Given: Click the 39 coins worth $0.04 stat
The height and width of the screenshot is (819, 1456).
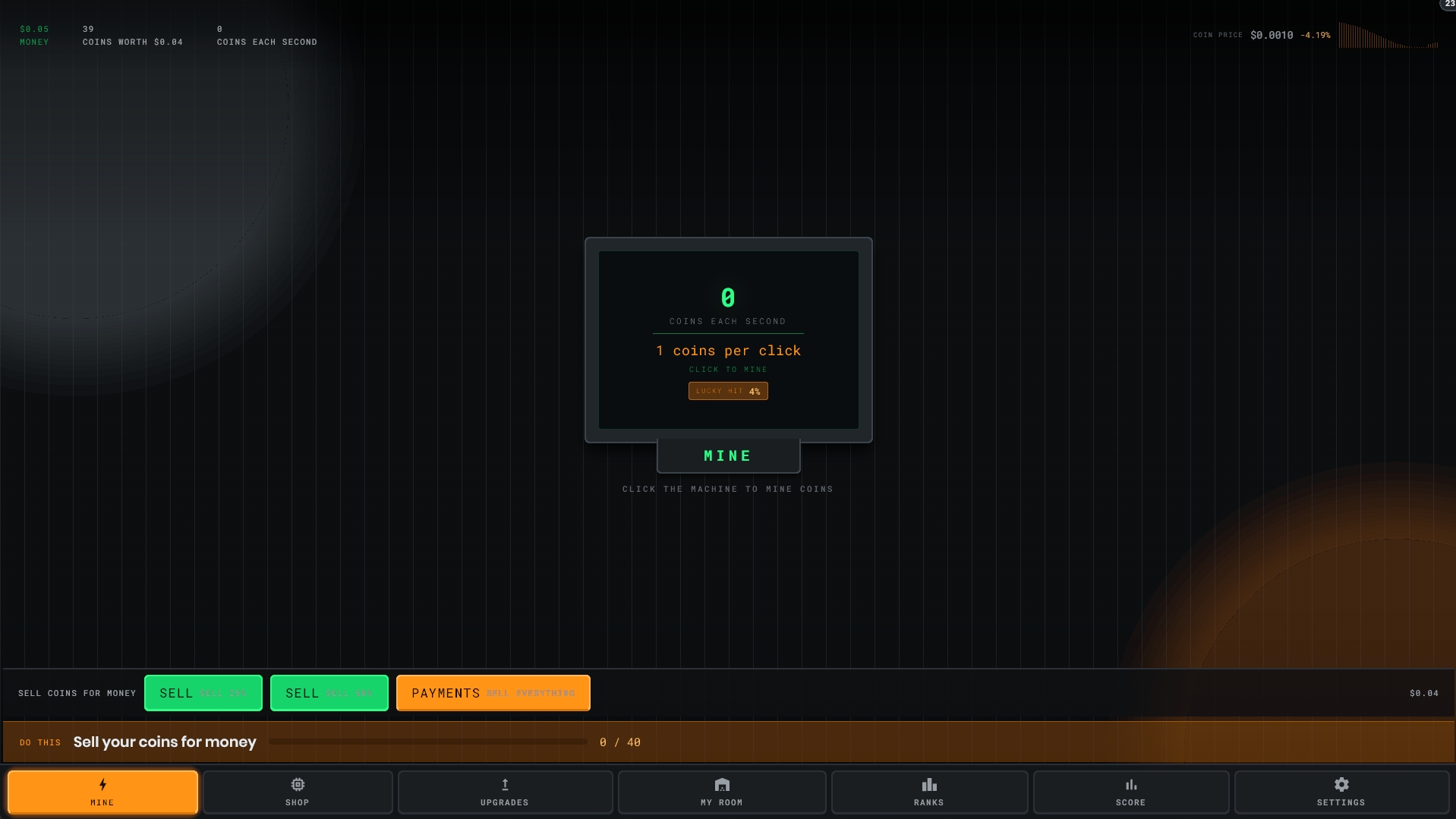Looking at the screenshot, I should pos(133,35).
